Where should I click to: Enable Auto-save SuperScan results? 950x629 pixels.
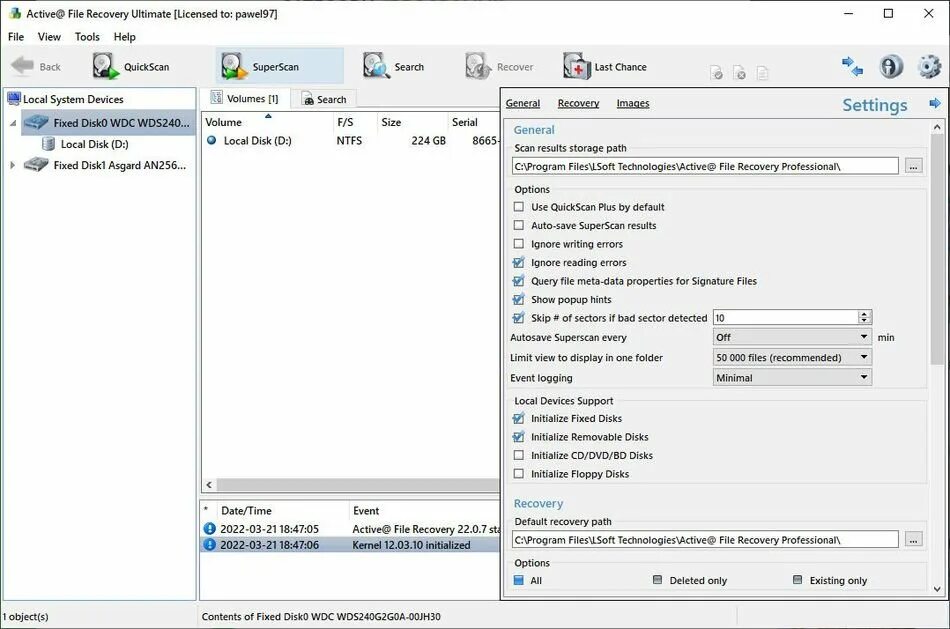click(x=519, y=225)
